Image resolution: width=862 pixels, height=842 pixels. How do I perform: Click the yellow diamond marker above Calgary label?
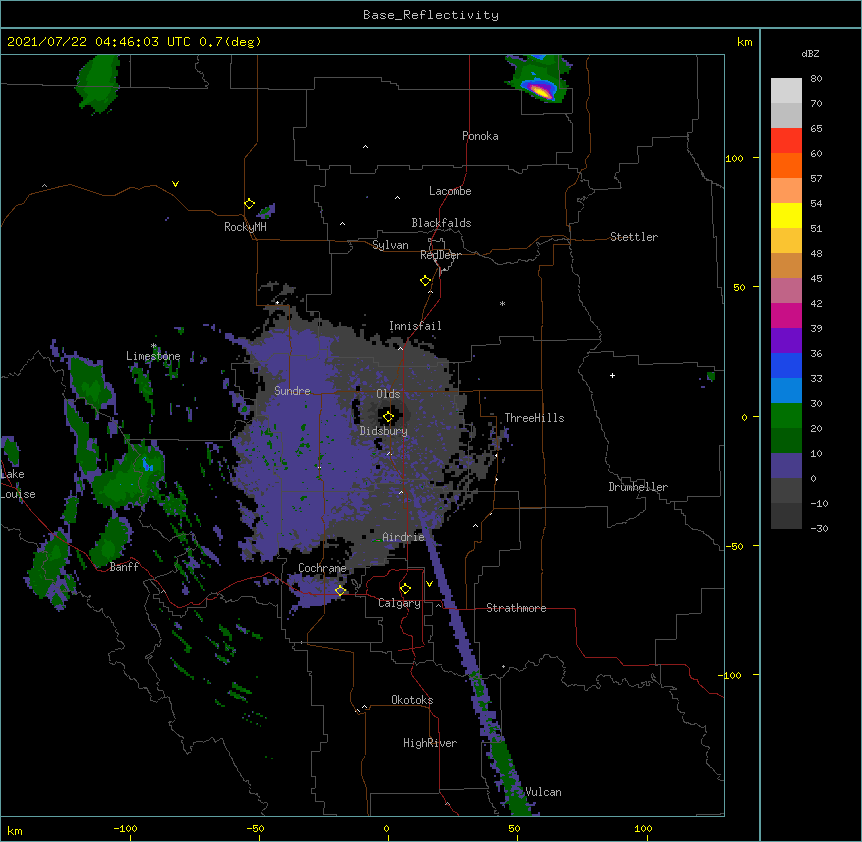pos(405,589)
